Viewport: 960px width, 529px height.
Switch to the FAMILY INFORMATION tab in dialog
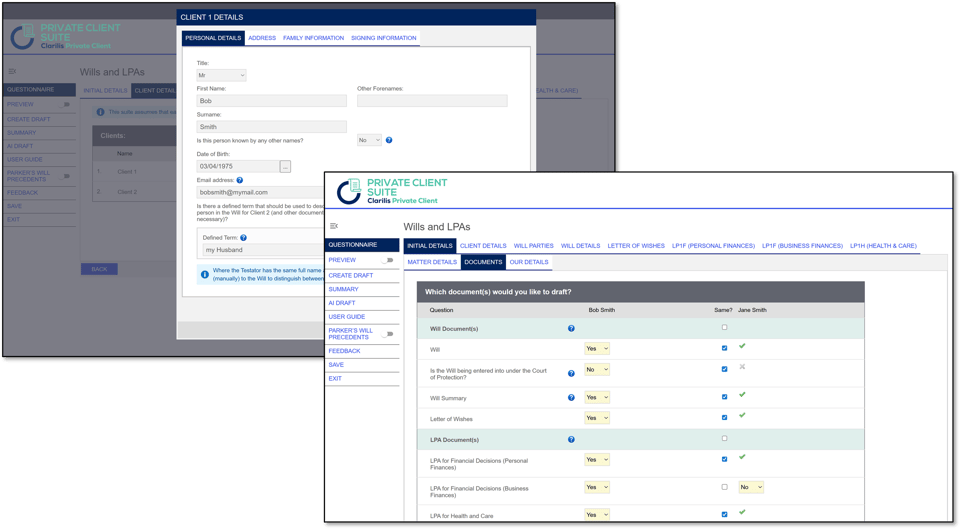point(313,38)
